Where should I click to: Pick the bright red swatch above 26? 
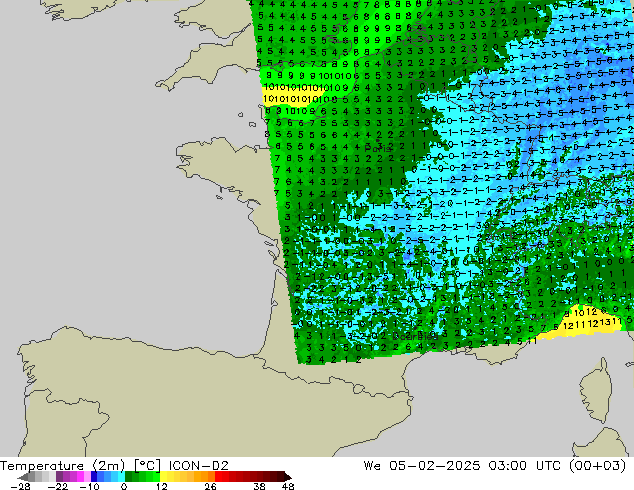click(218, 477)
